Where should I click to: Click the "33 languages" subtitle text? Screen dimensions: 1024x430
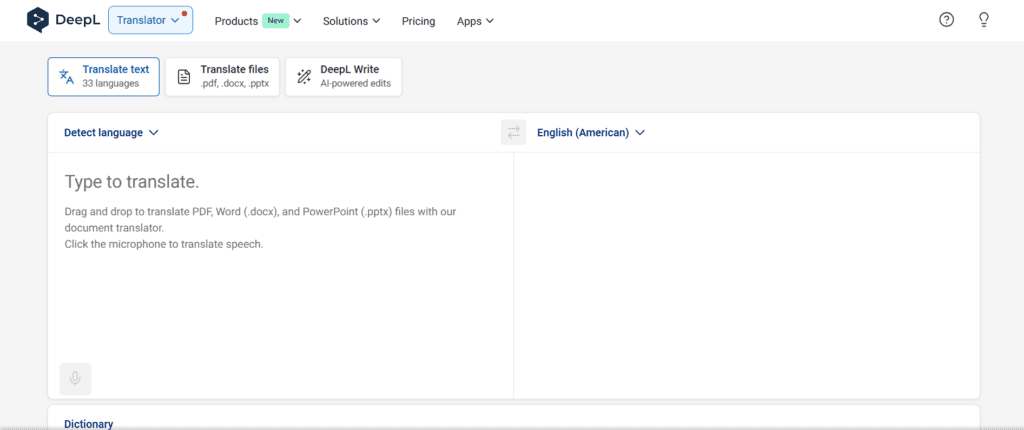point(110,84)
